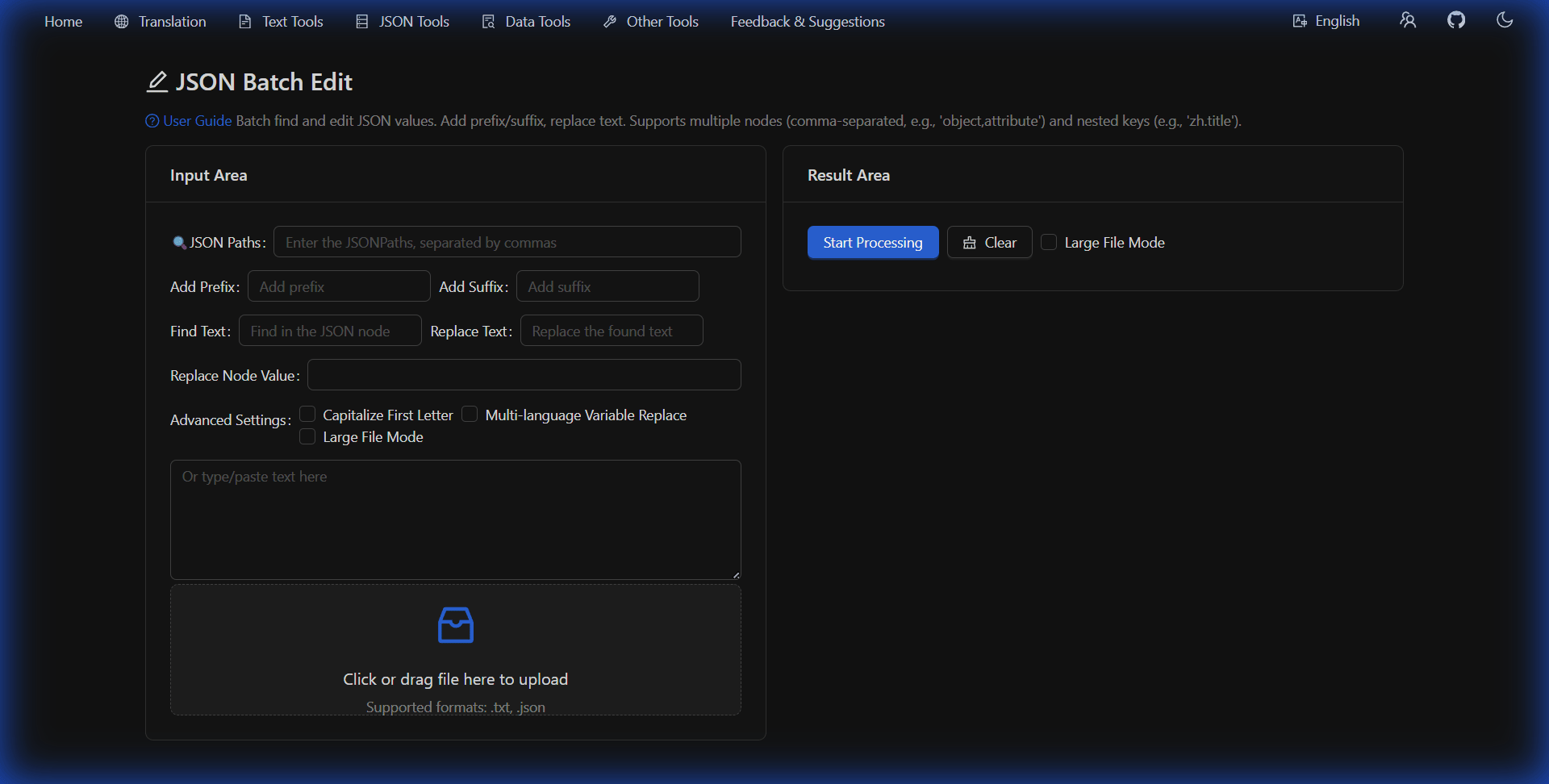The width and height of the screenshot is (1549, 784).
Task: Toggle dark mode with the moon icon
Action: click(x=1505, y=19)
